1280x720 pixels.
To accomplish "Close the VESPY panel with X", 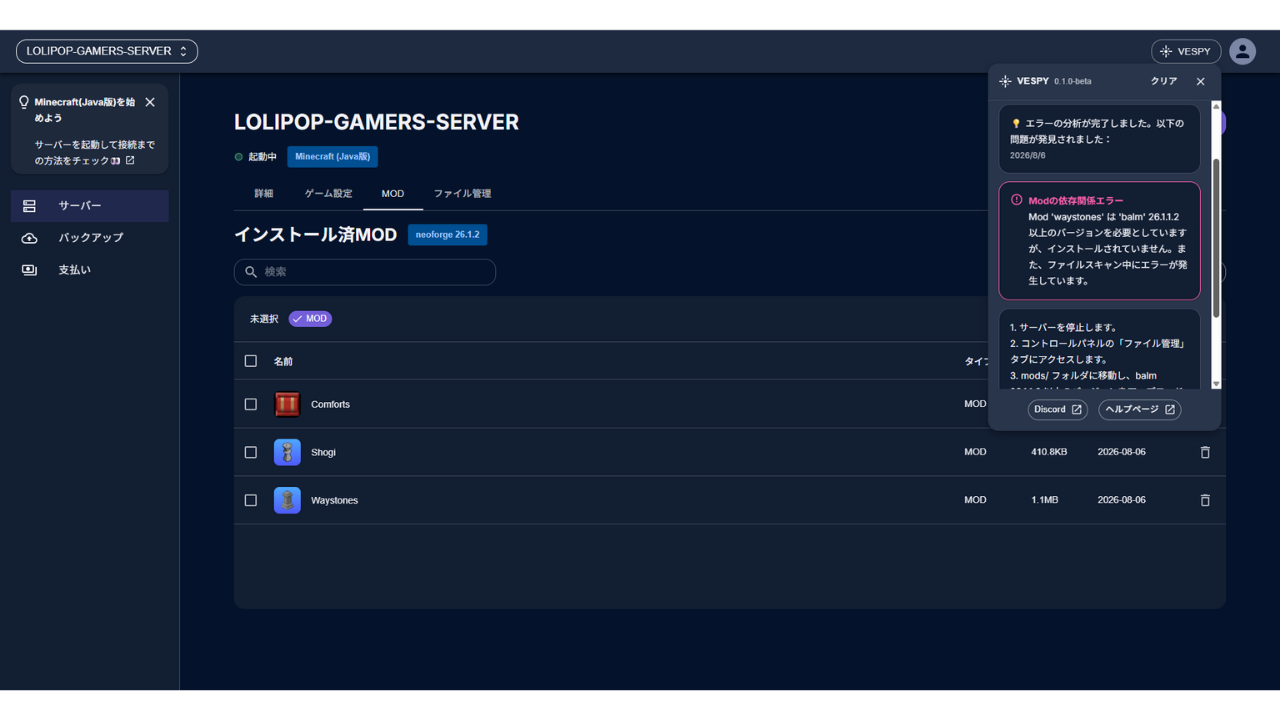I will click(1201, 82).
